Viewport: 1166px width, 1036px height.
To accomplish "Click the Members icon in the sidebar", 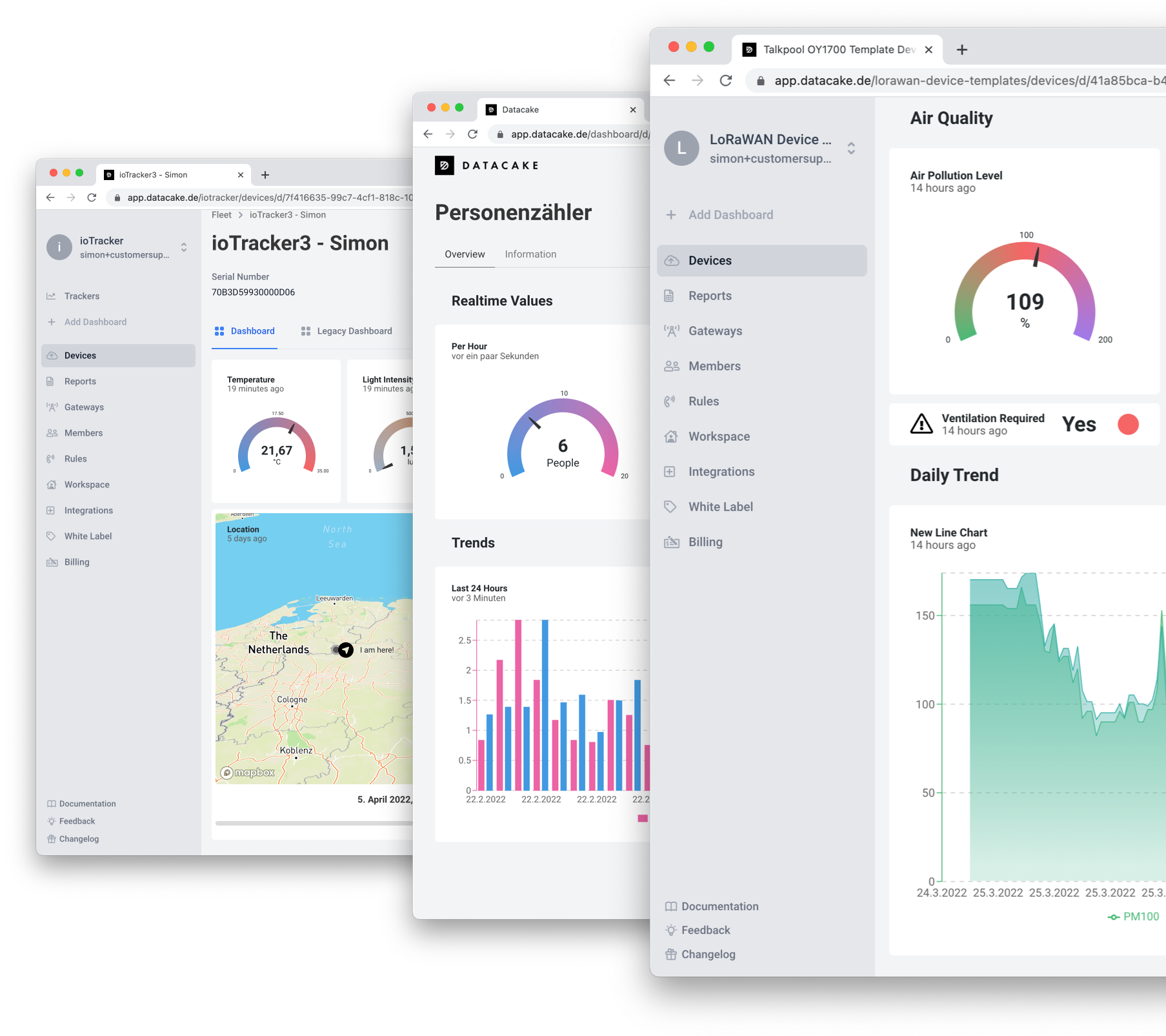I will [671, 365].
